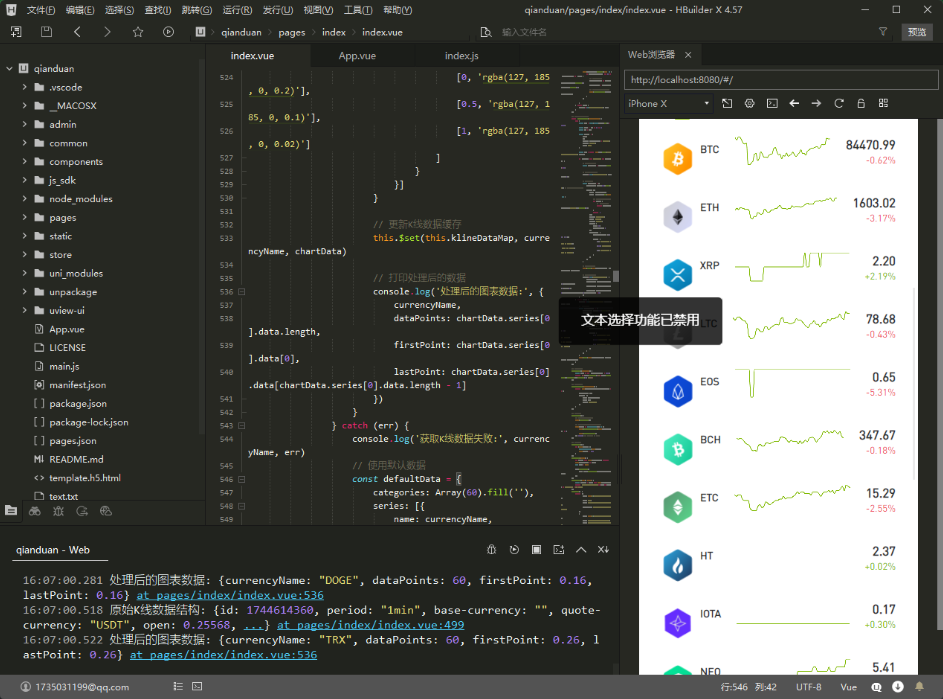
Task: Click the filter funnel icon
Action: pos(883,32)
